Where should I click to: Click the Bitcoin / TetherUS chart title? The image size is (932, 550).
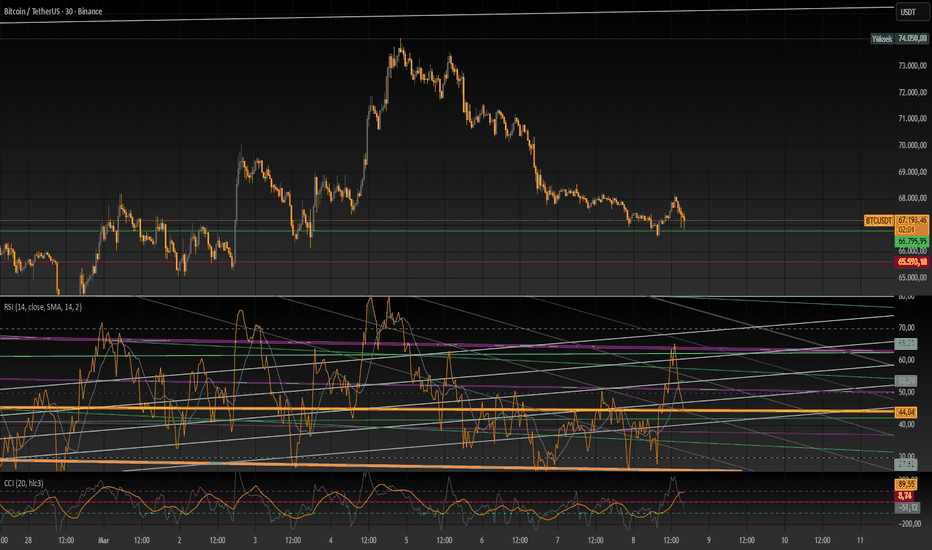pyautogui.click(x=53, y=11)
